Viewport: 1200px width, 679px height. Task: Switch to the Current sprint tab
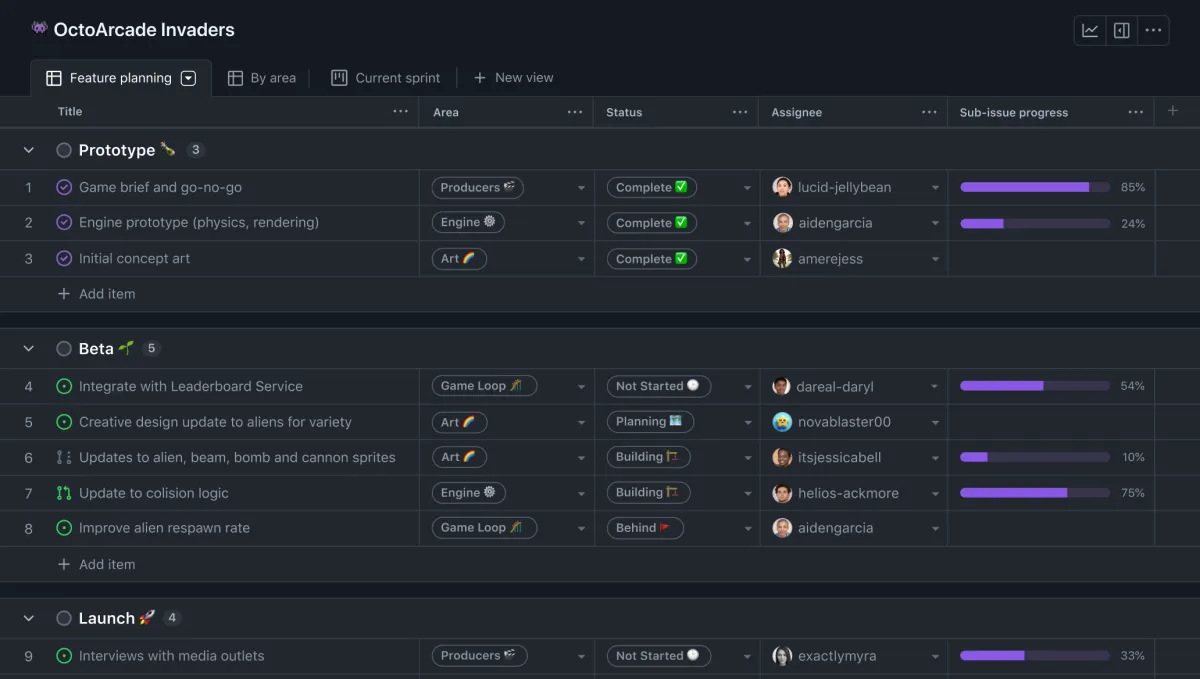click(x=385, y=78)
